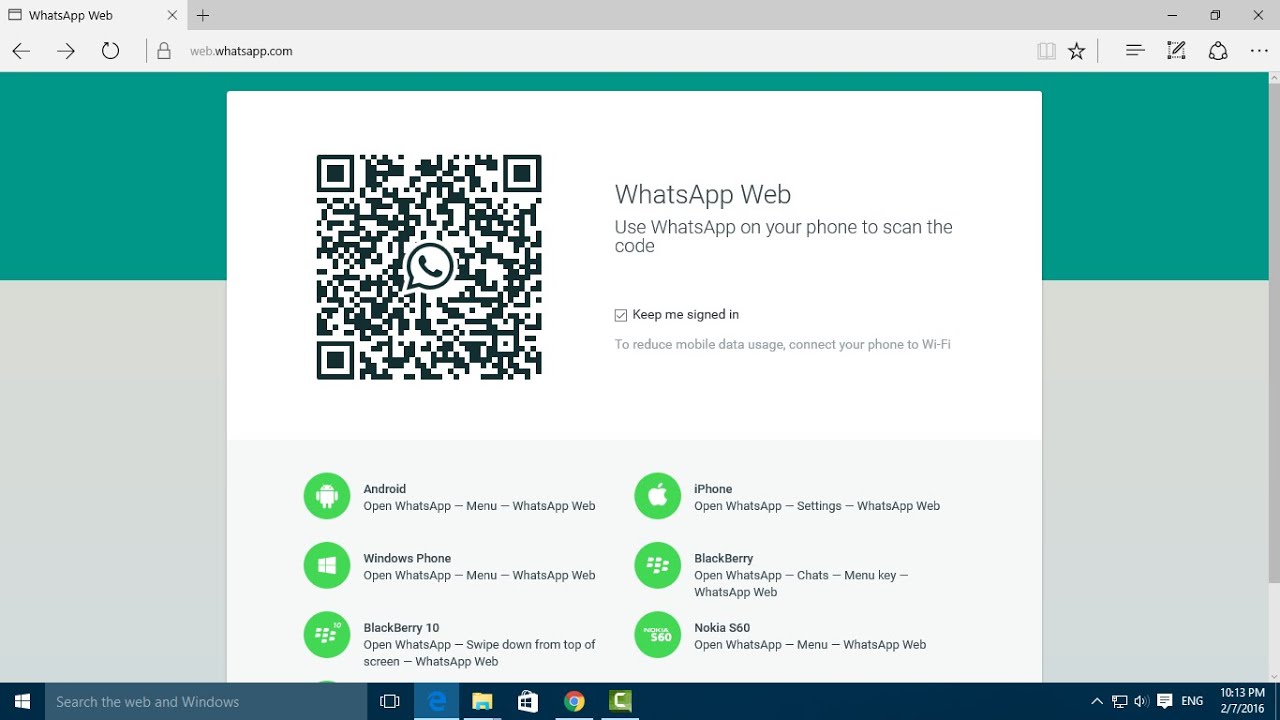Show hidden tray icons chevron
Viewport: 1280px width, 720px height.
click(1097, 702)
